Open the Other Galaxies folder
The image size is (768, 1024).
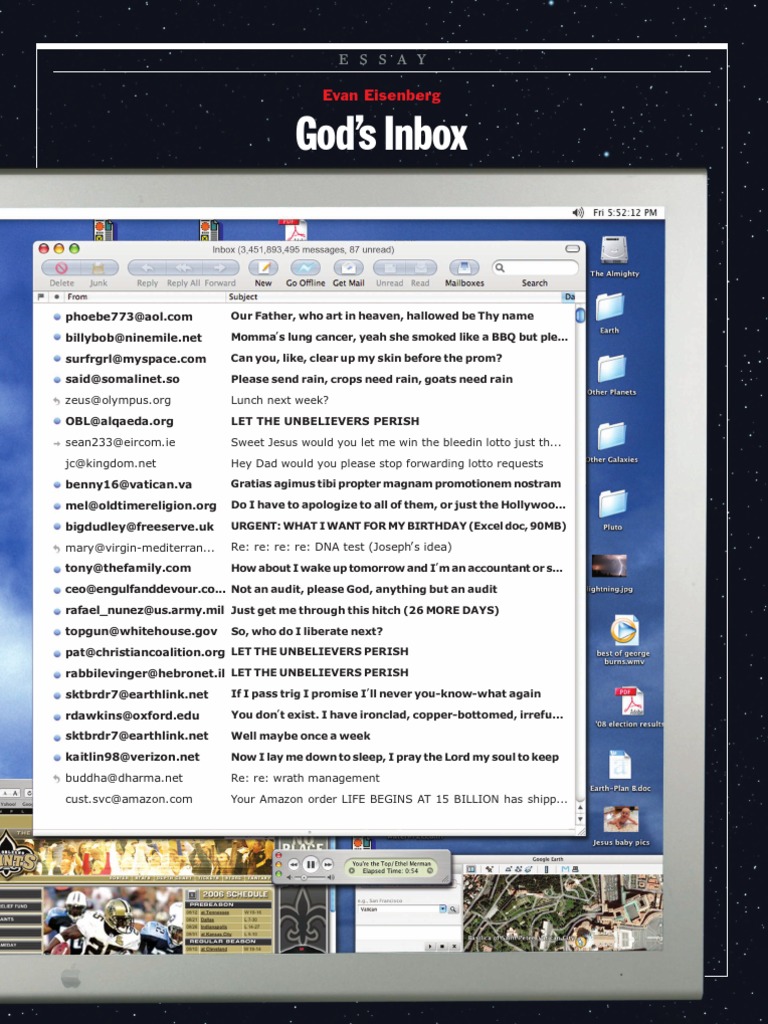[612, 436]
